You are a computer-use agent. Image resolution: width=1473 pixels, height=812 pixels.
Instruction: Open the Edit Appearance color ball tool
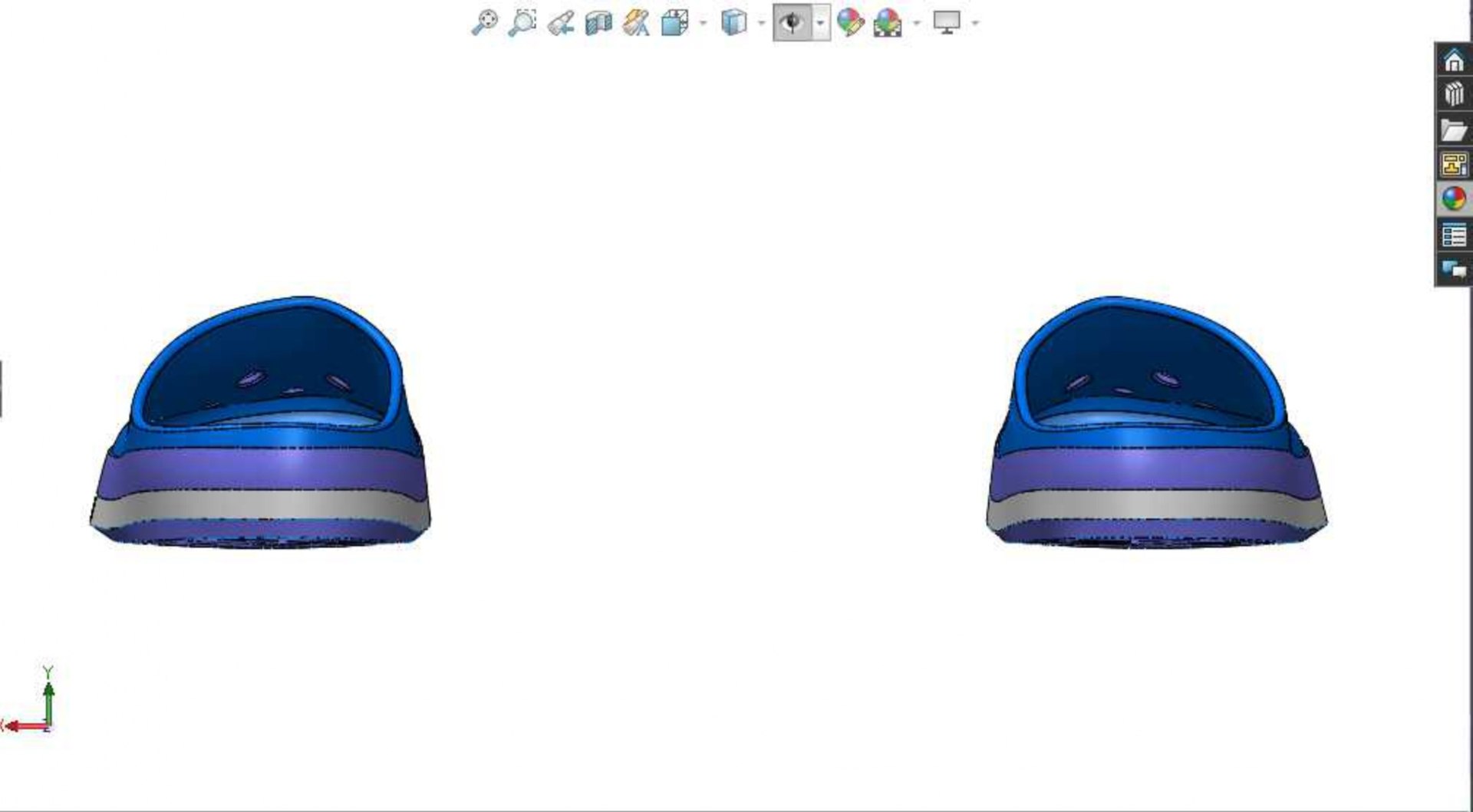pos(850,22)
